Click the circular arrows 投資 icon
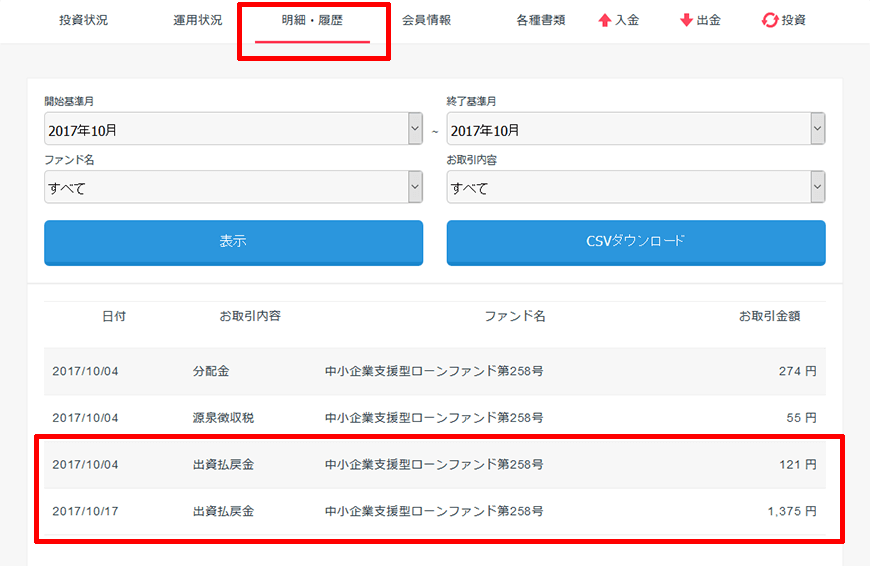This screenshot has height=566, width=870. (x=770, y=21)
